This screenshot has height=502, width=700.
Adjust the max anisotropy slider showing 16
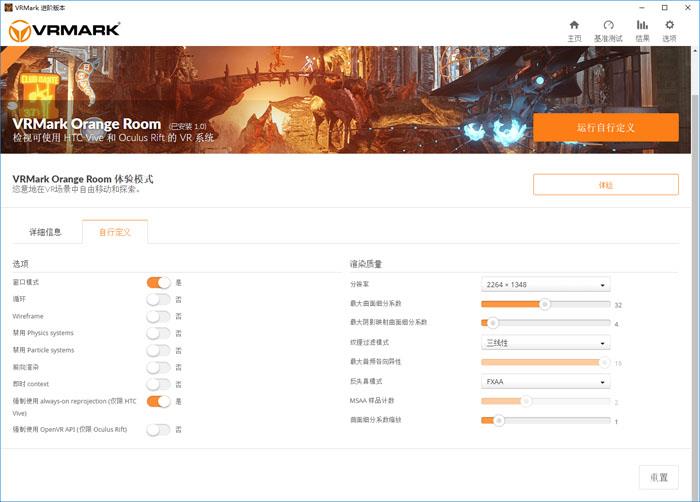tap(546, 362)
